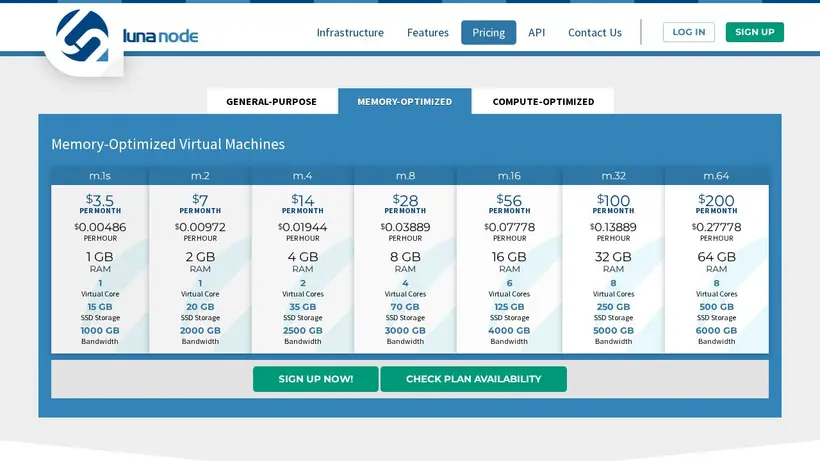Click the 8 GB RAM value
The height and width of the screenshot is (461, 820).
tap(405, 257)
